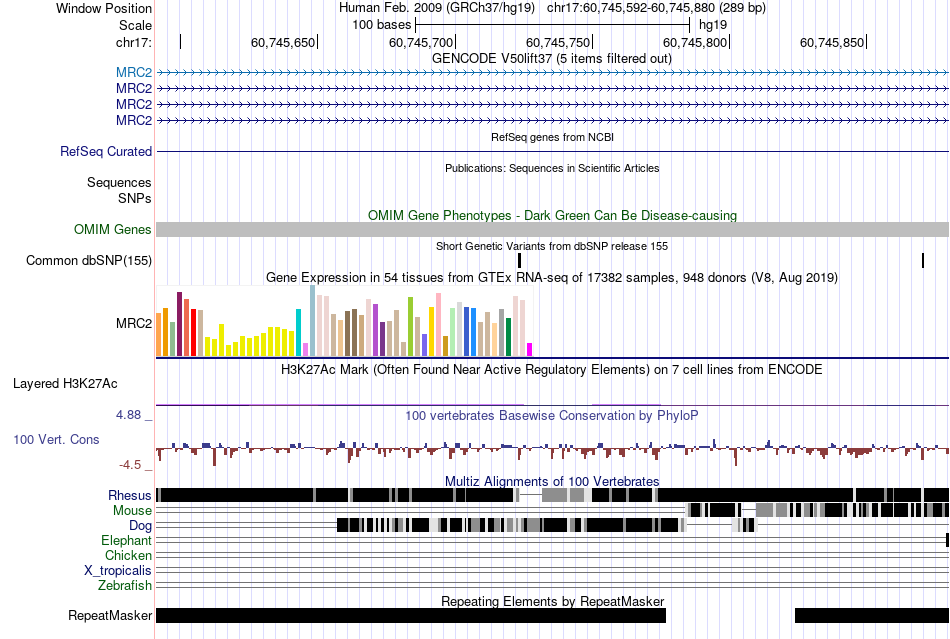
Task: Open OMIM Gene Phenotypes track title
Action: point(552,216)
